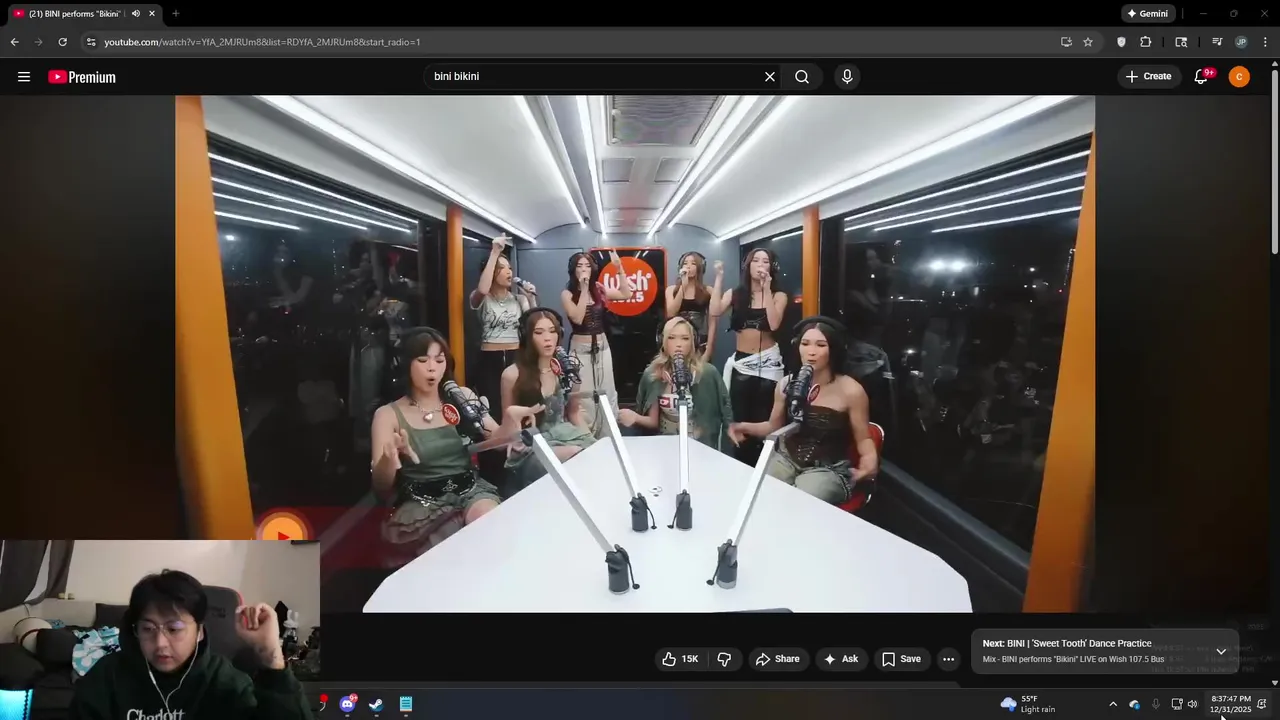This screenshot has height=720, width=1280.
Task: Open the shield extension icon
Action: tap(1121, 42)
